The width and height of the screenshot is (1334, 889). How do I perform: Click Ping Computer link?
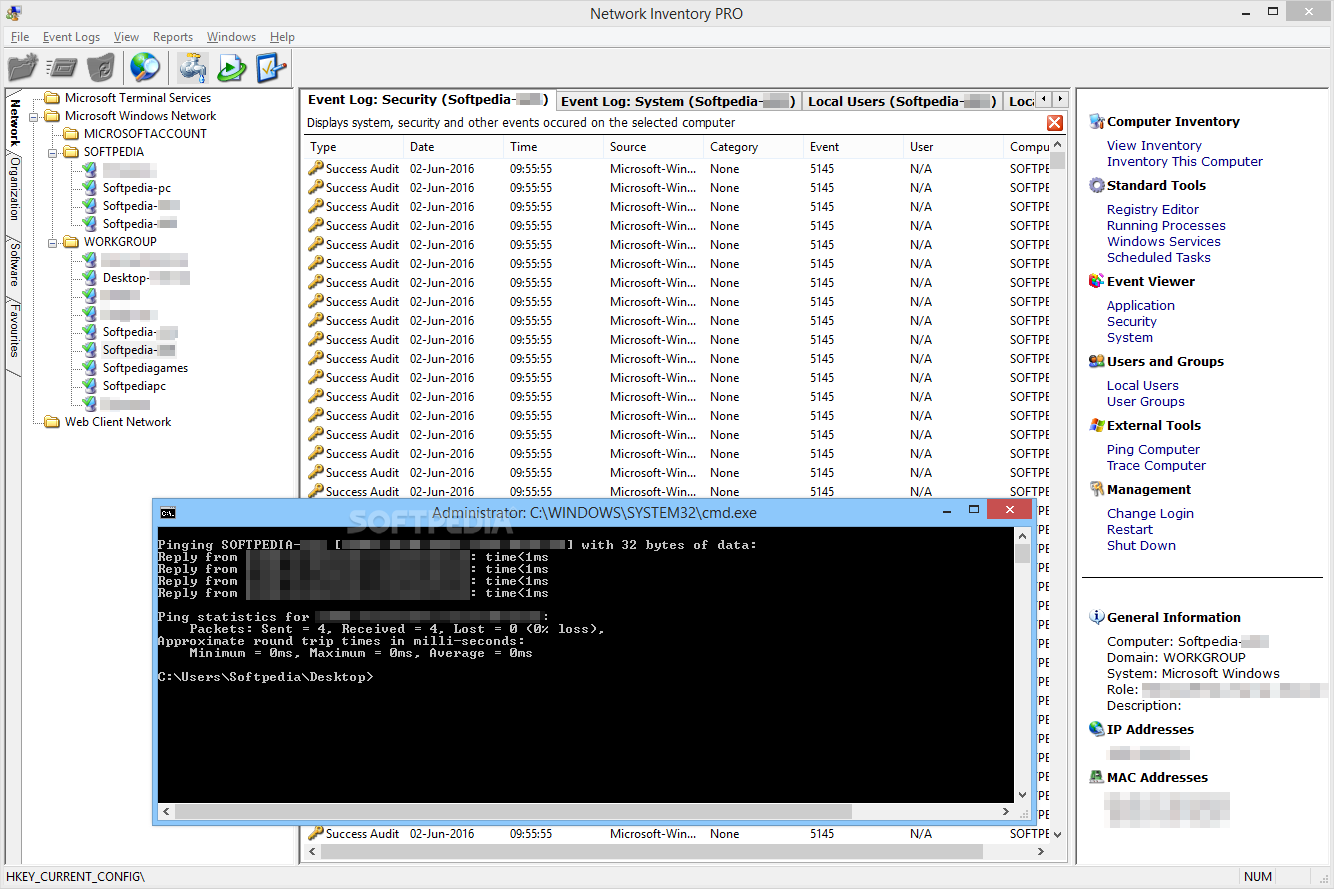(x=1153, y=449)
